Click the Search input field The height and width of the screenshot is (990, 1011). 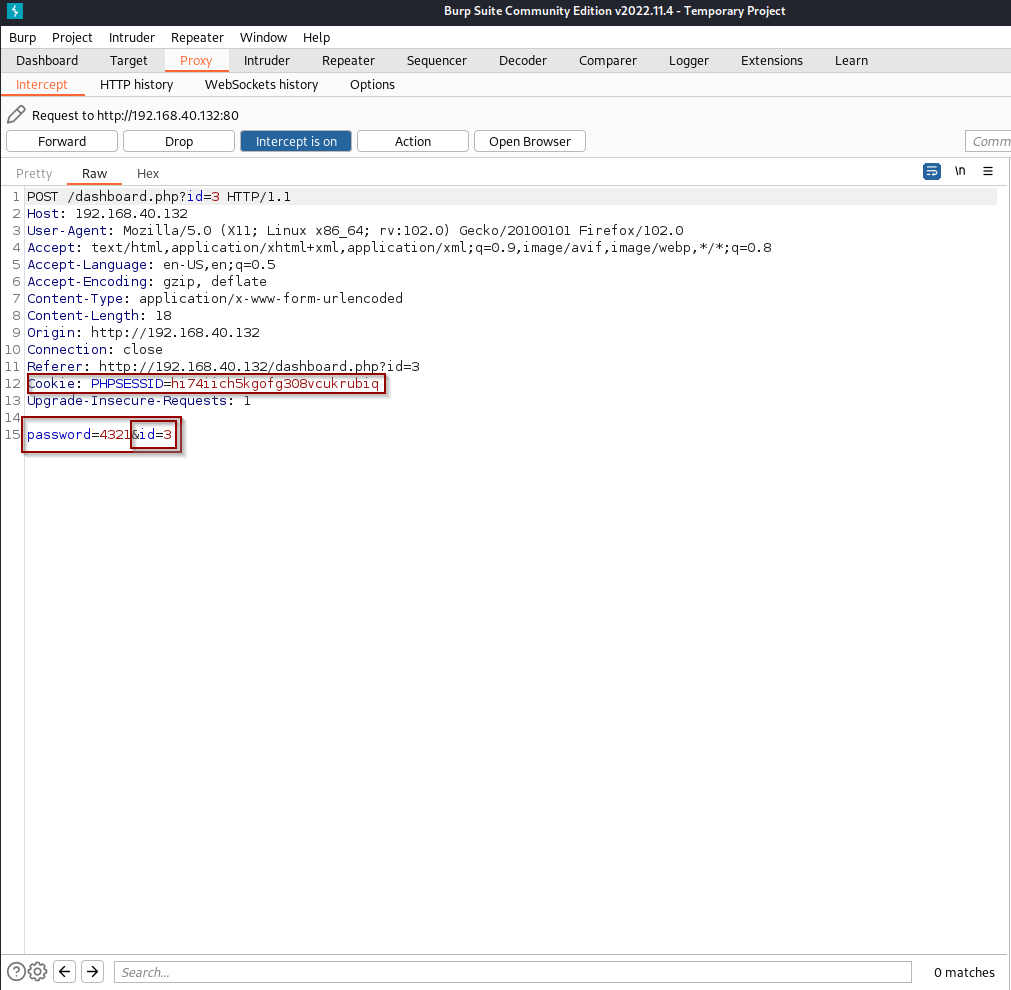[x=512, y=972]
